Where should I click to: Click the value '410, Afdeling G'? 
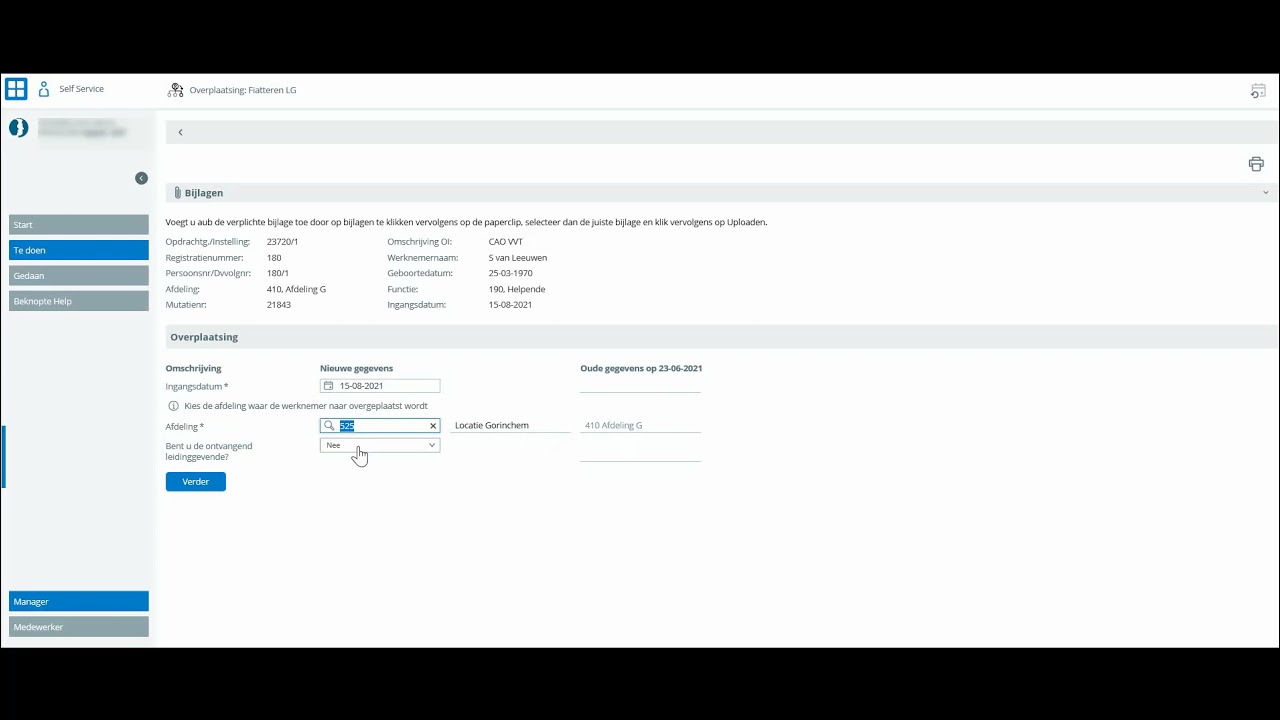click(x=296, y=289)
